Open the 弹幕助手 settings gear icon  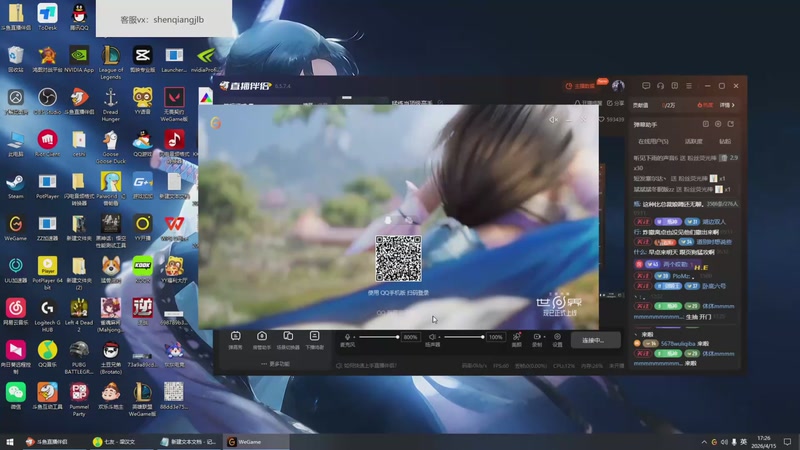pos(718,124)
